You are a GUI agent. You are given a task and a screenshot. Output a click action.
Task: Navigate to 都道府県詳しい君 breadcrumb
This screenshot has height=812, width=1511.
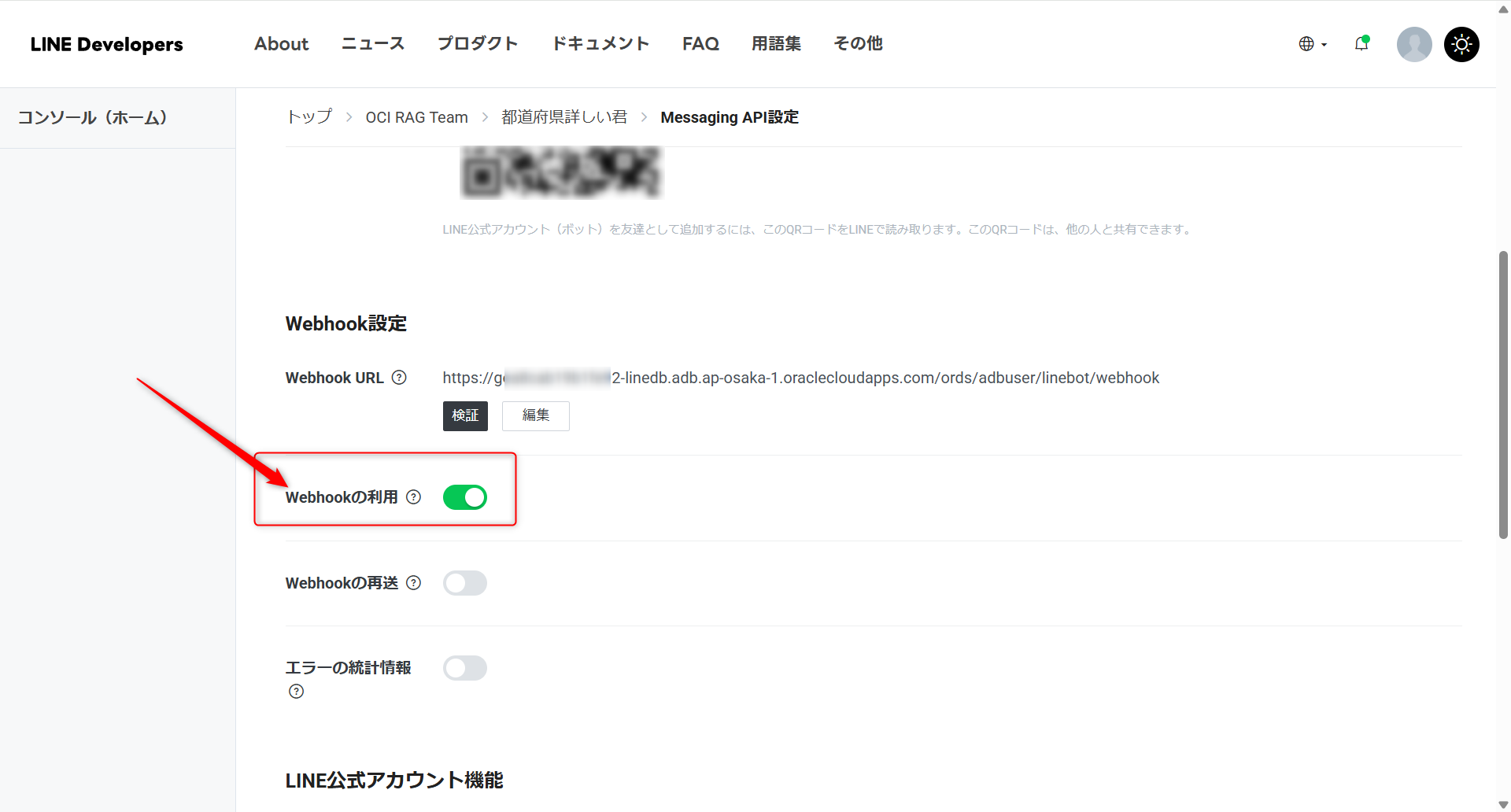click(564, 117)
